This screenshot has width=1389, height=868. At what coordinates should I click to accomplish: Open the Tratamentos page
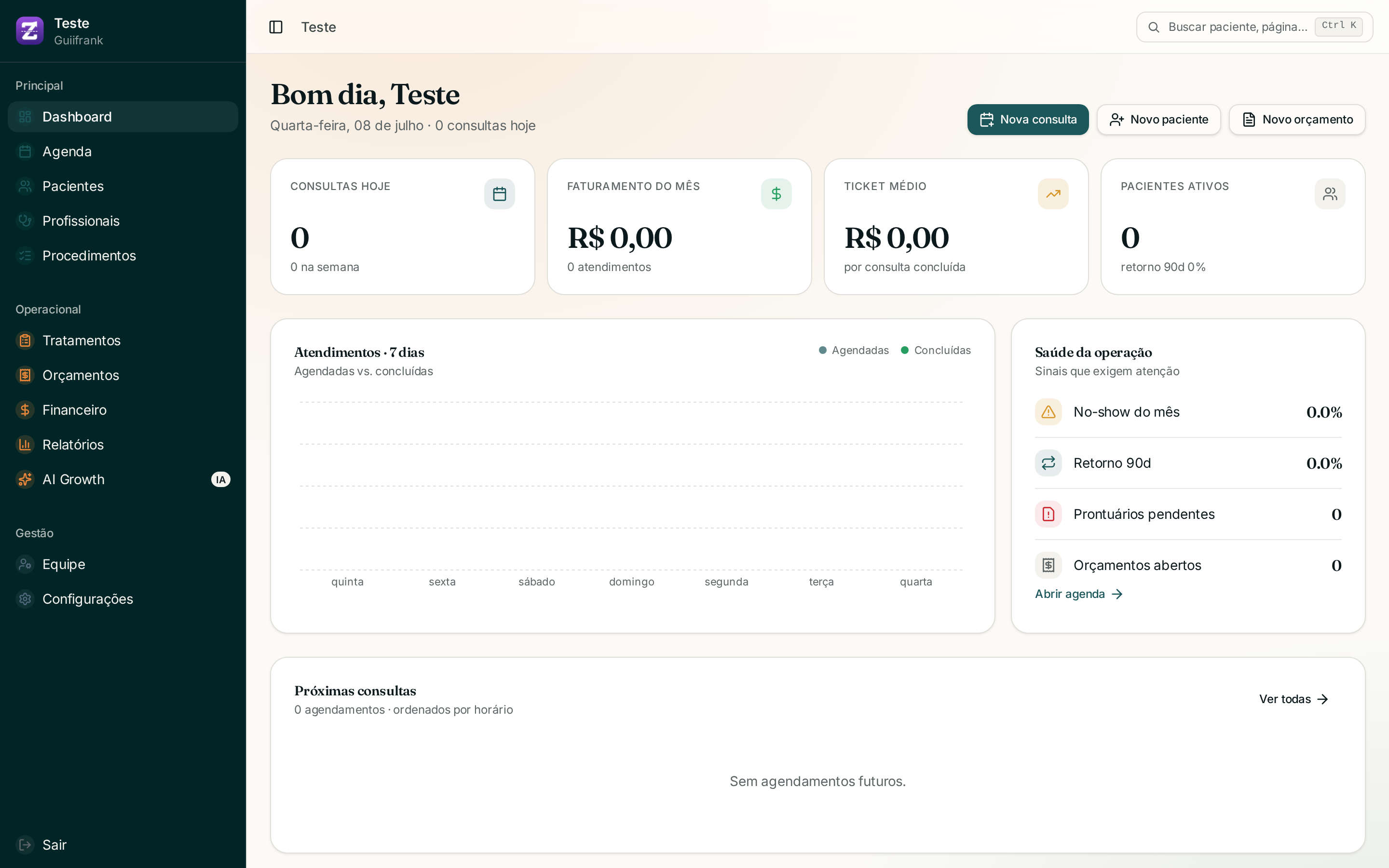pyautogui.click(x=123, y=340)
